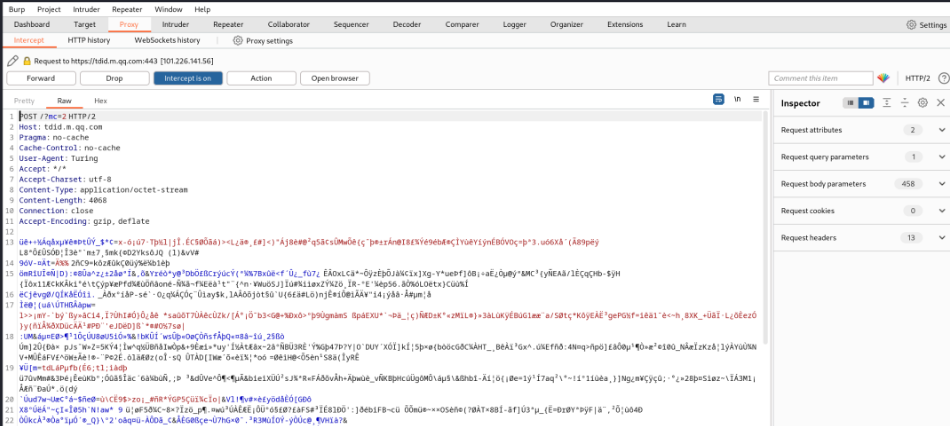Screen dimensions: 950x426
Task: Toggle the word wrap editor icon
Action: [x=719, y=99]
